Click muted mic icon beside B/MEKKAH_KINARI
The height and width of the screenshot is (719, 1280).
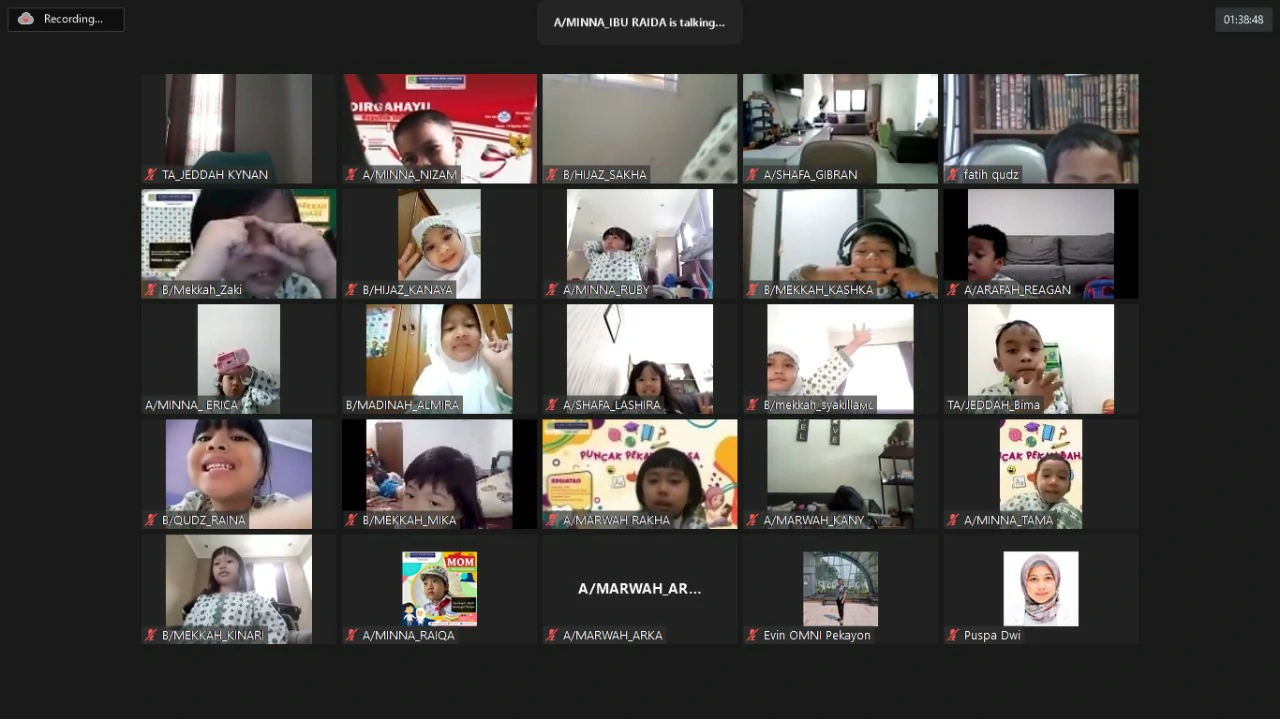(x=151, y=635)
